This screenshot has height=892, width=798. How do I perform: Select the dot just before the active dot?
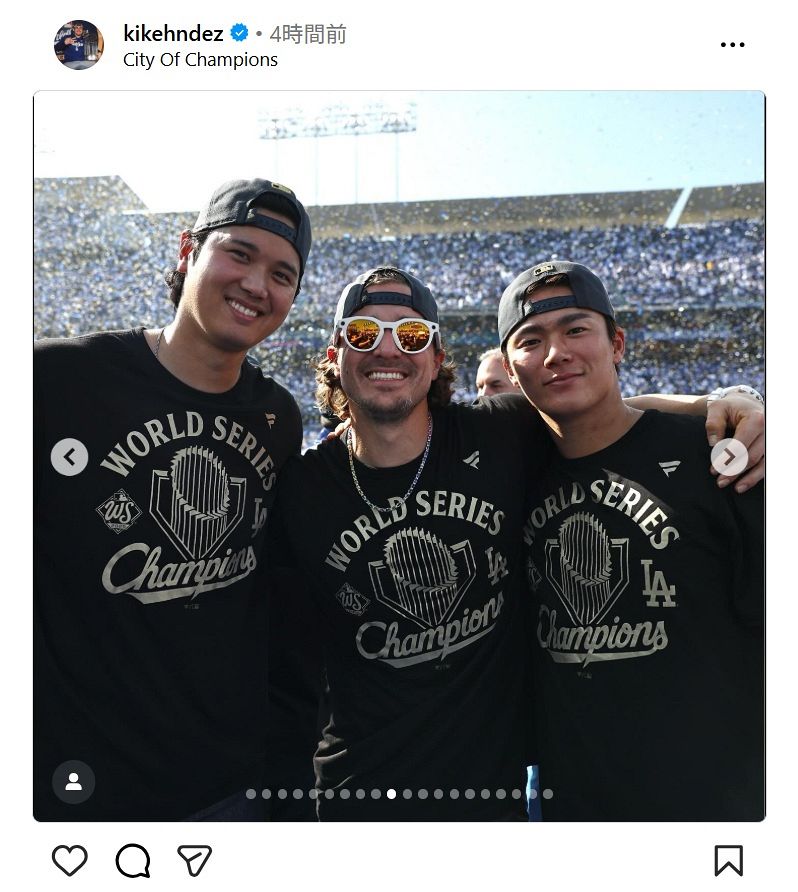[376, 794]
